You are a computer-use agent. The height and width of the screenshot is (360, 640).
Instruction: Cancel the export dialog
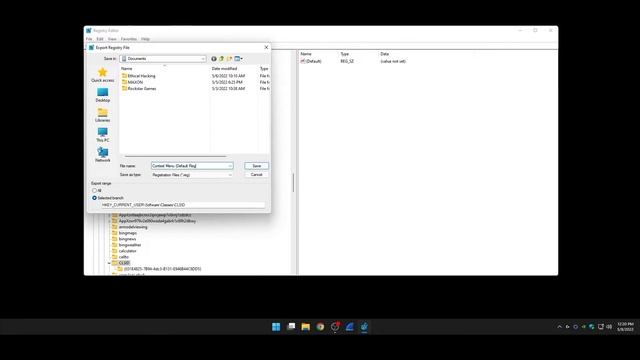click(x=256, y=174)
